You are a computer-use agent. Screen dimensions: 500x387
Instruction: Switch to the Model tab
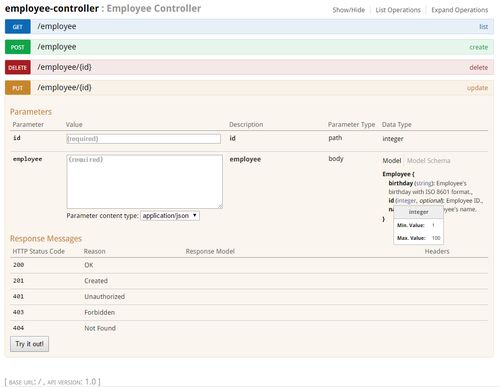(x=392, y=161)
